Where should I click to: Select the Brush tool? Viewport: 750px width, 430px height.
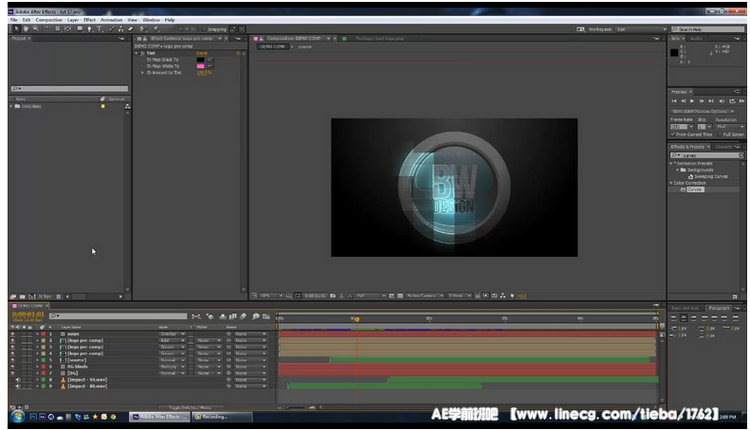[111, 29]
